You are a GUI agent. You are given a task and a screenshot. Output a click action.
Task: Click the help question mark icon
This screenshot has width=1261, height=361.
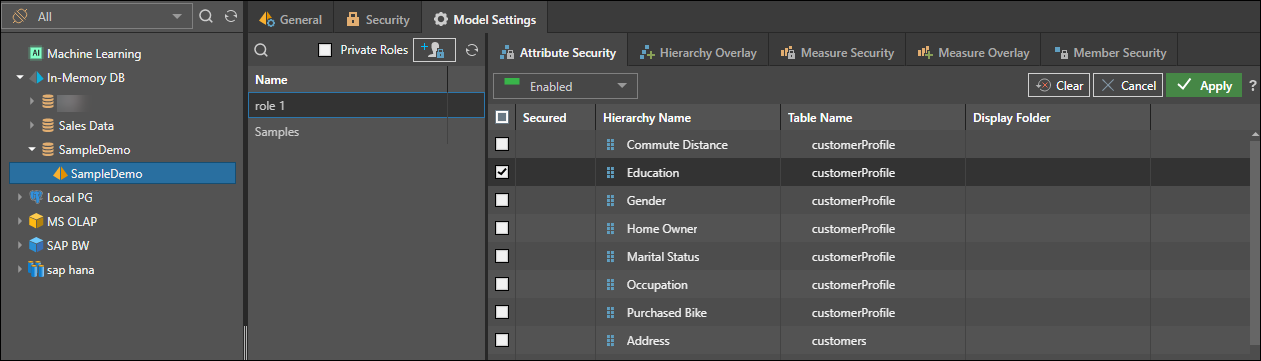click(1252, 86)
